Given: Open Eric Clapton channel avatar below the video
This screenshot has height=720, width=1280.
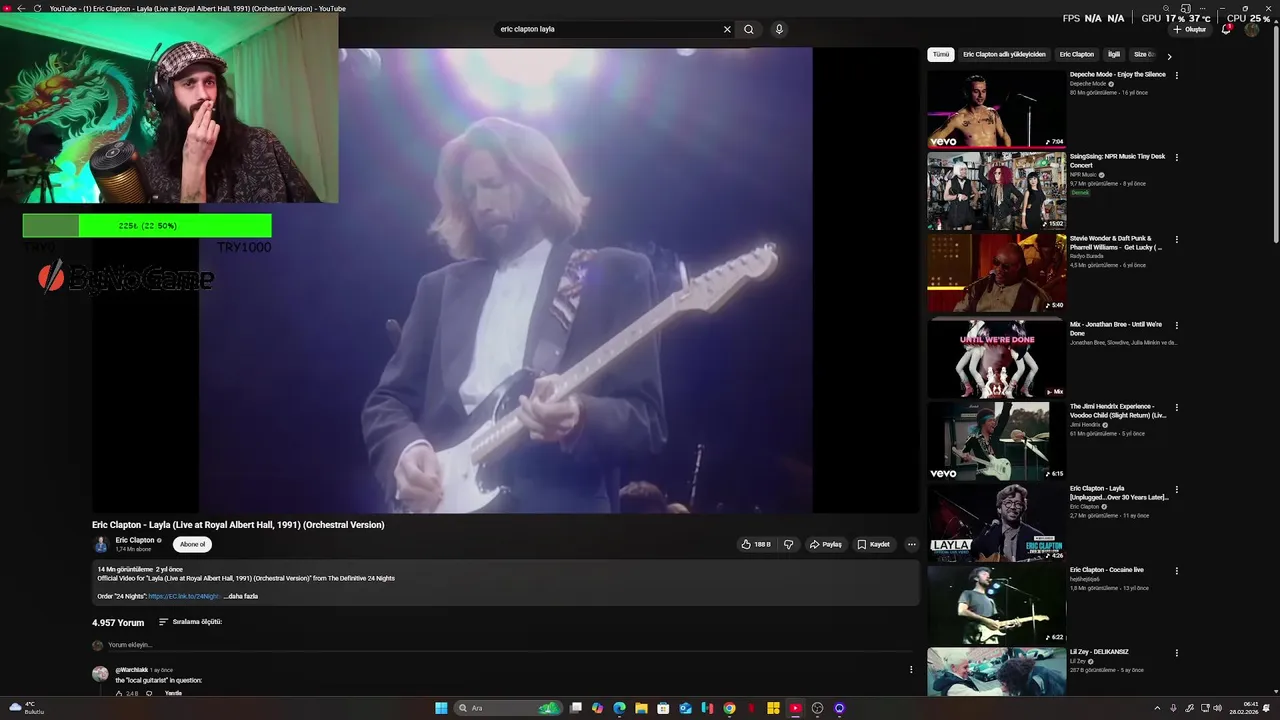Looking at the screenshot, I should pyautogui.click(x=101, y=544).
